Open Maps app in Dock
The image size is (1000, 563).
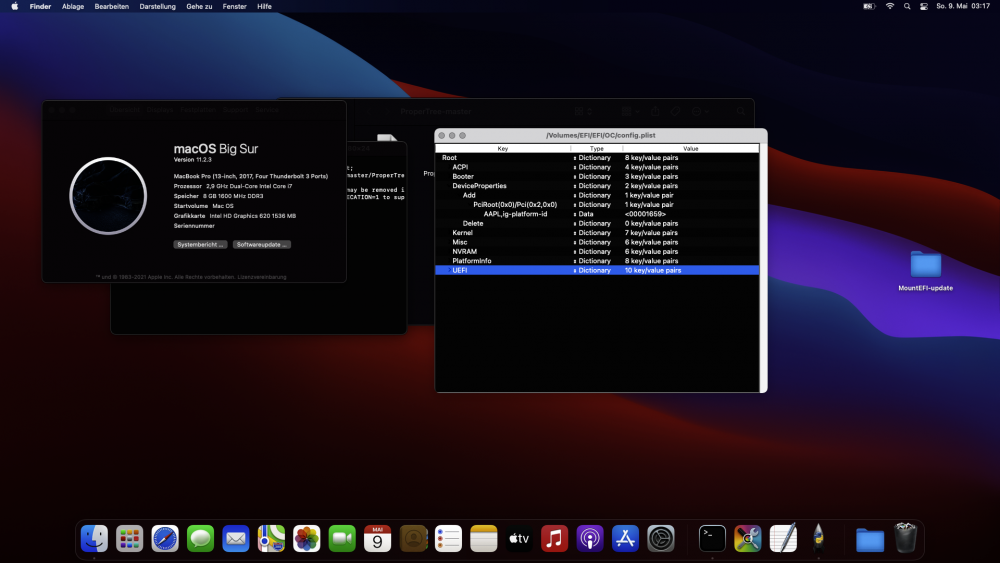271,539
